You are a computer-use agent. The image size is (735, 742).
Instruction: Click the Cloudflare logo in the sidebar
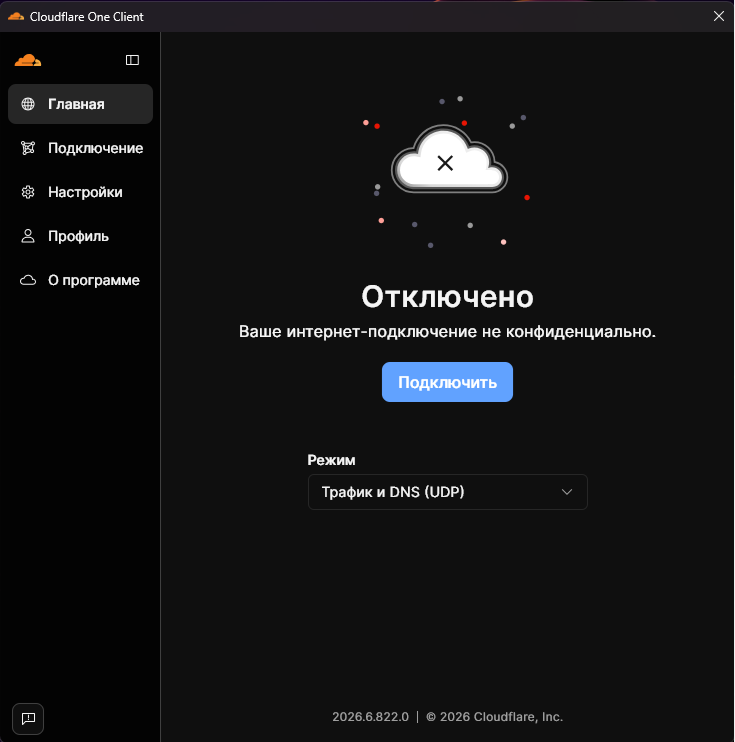click(28, 60)
